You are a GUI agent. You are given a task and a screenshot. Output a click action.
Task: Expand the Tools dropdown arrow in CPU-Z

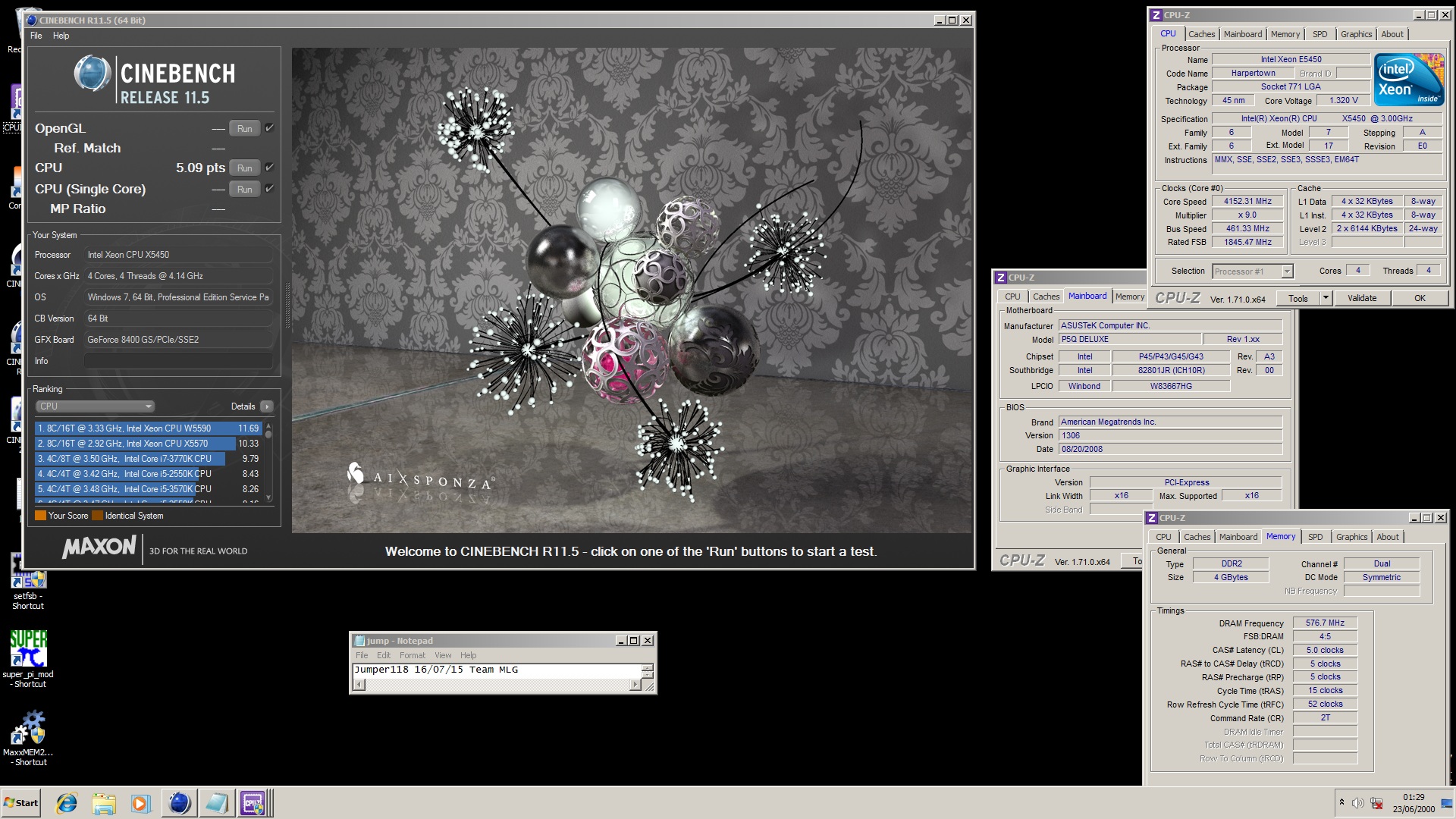coord(1326,298)
